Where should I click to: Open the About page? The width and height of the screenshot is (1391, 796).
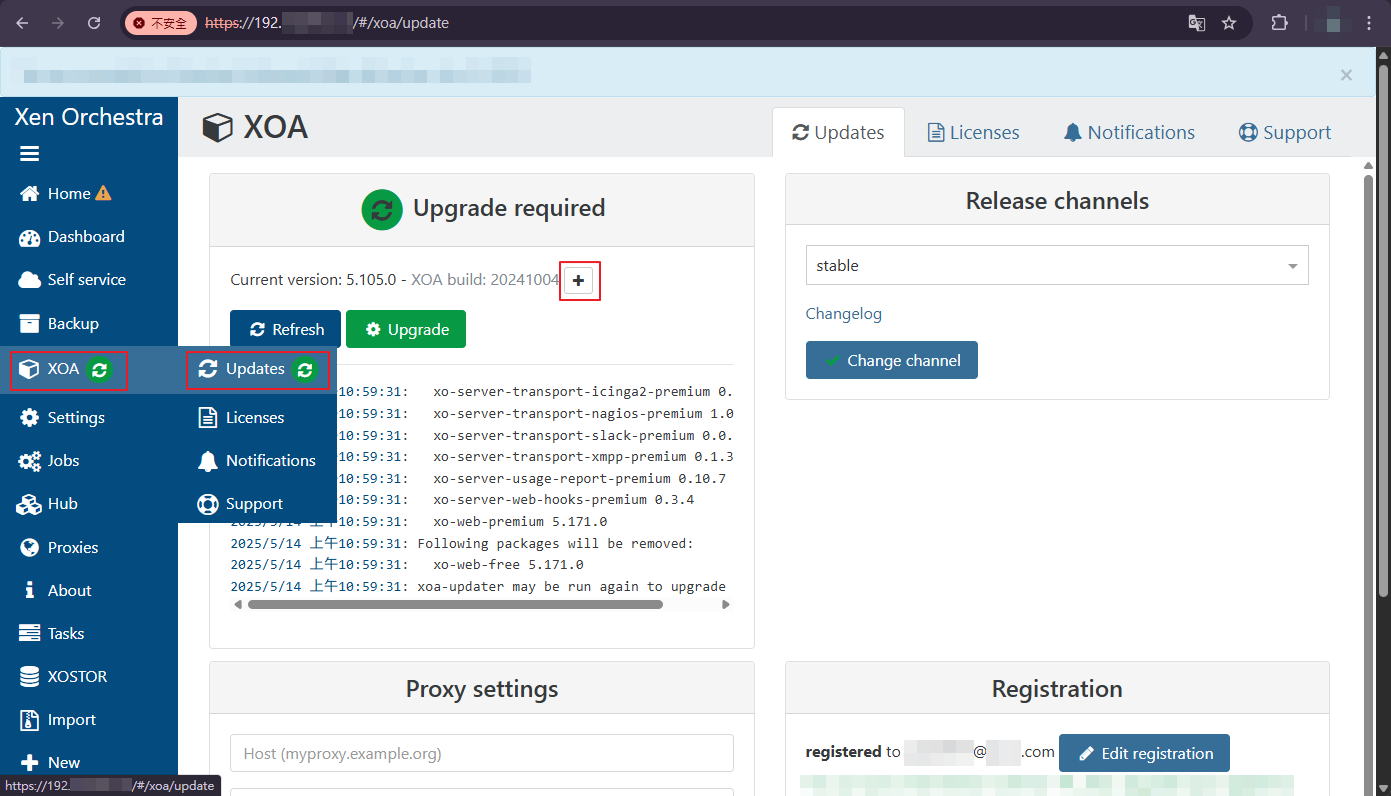(x=56, y=591)
